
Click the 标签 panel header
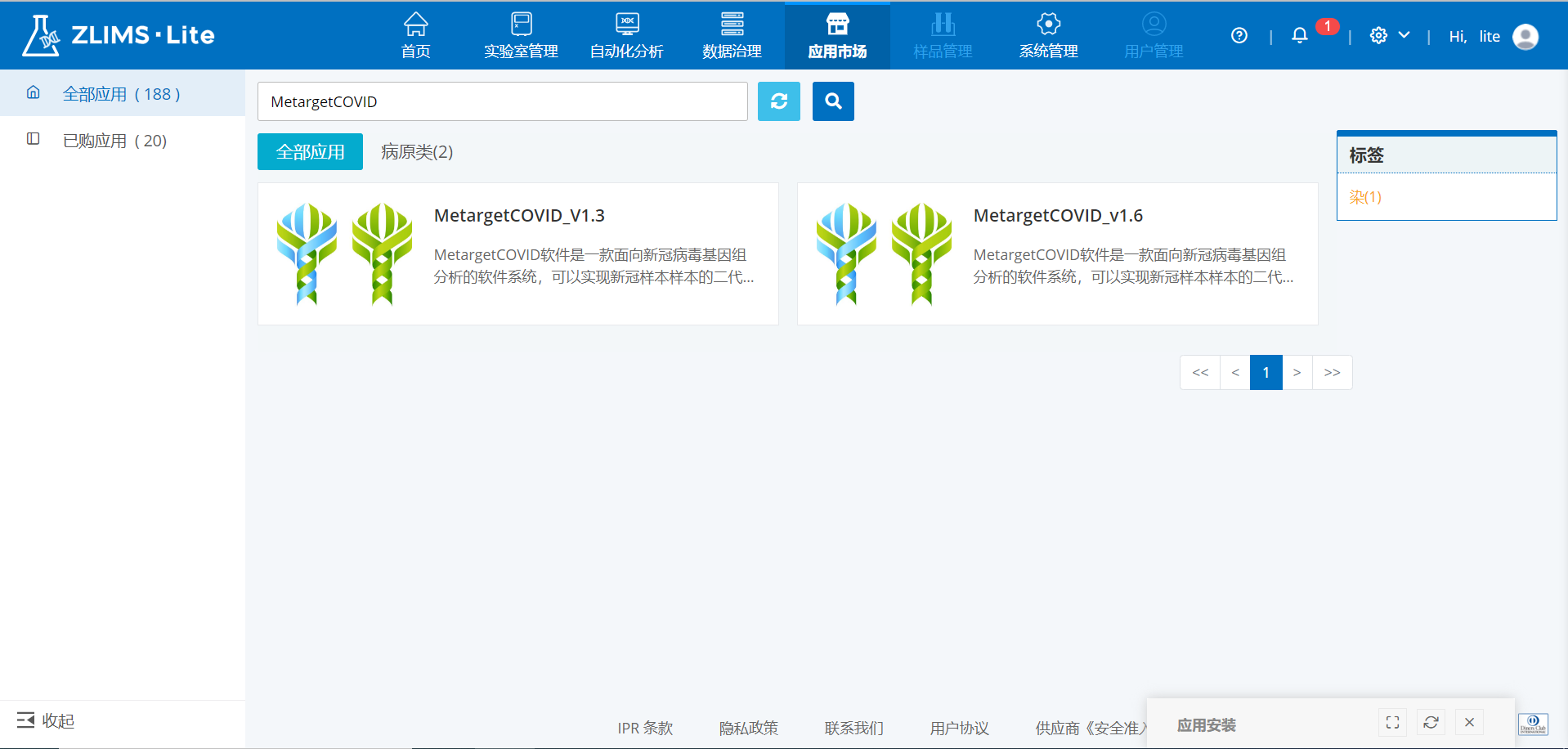pos(1447,155)
